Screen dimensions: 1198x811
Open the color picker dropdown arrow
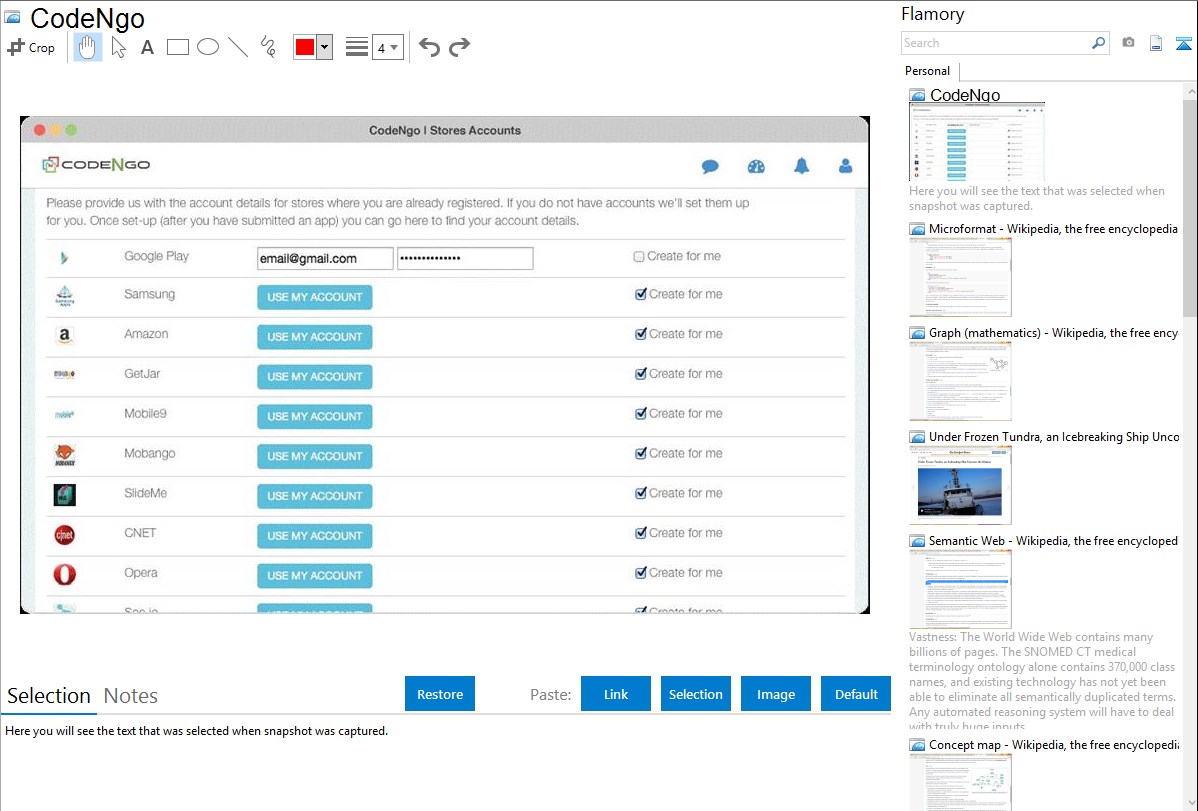pos(325,47)
